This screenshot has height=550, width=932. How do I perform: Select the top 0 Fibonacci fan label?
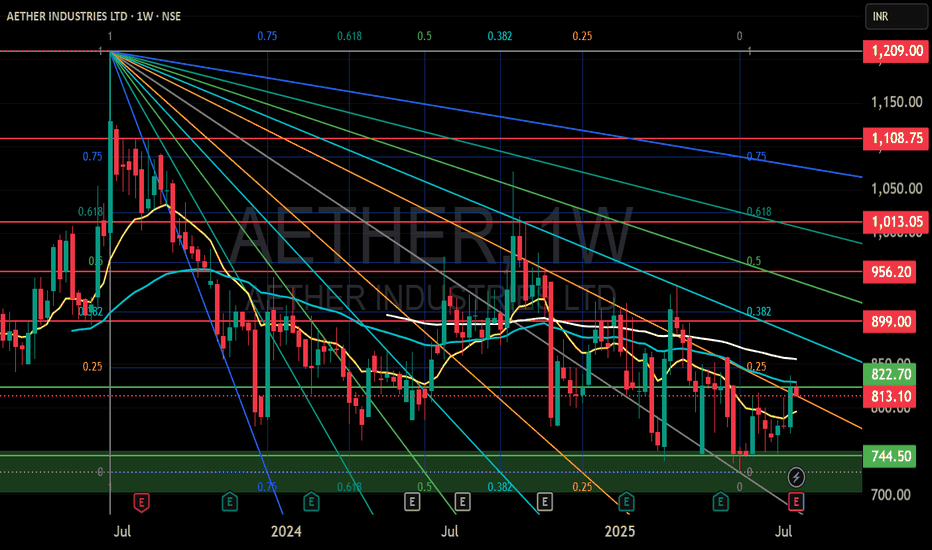coord(739,36)
